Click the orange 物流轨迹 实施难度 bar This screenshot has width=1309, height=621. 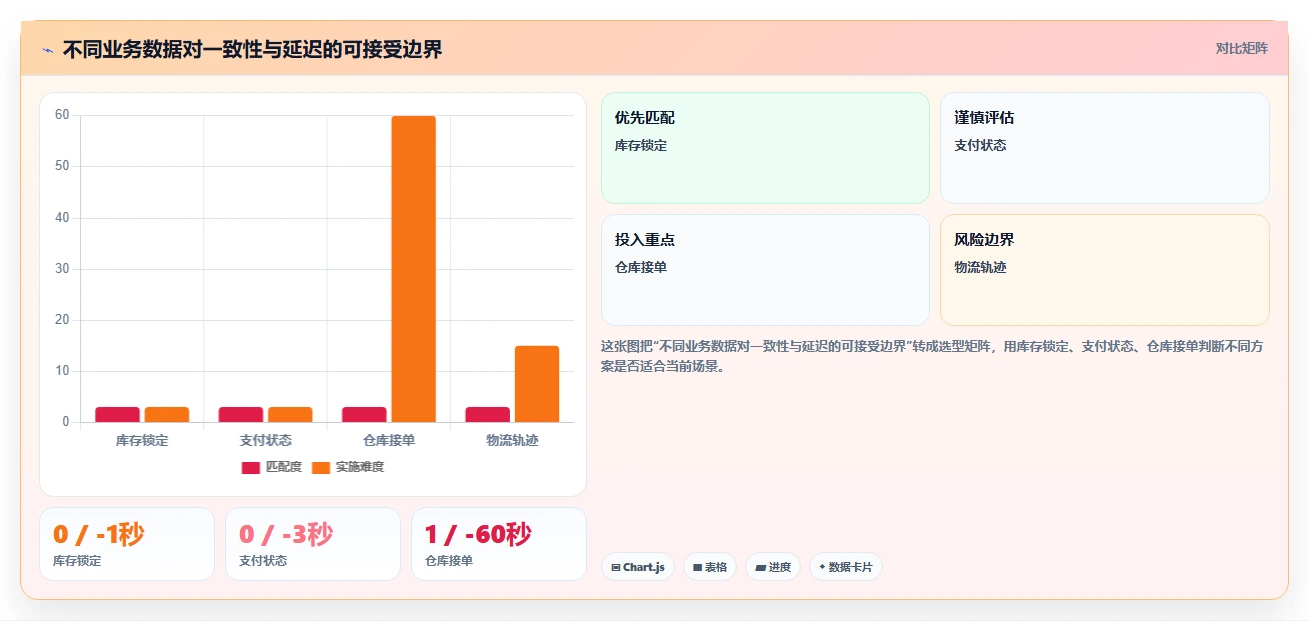coord(537,384)
